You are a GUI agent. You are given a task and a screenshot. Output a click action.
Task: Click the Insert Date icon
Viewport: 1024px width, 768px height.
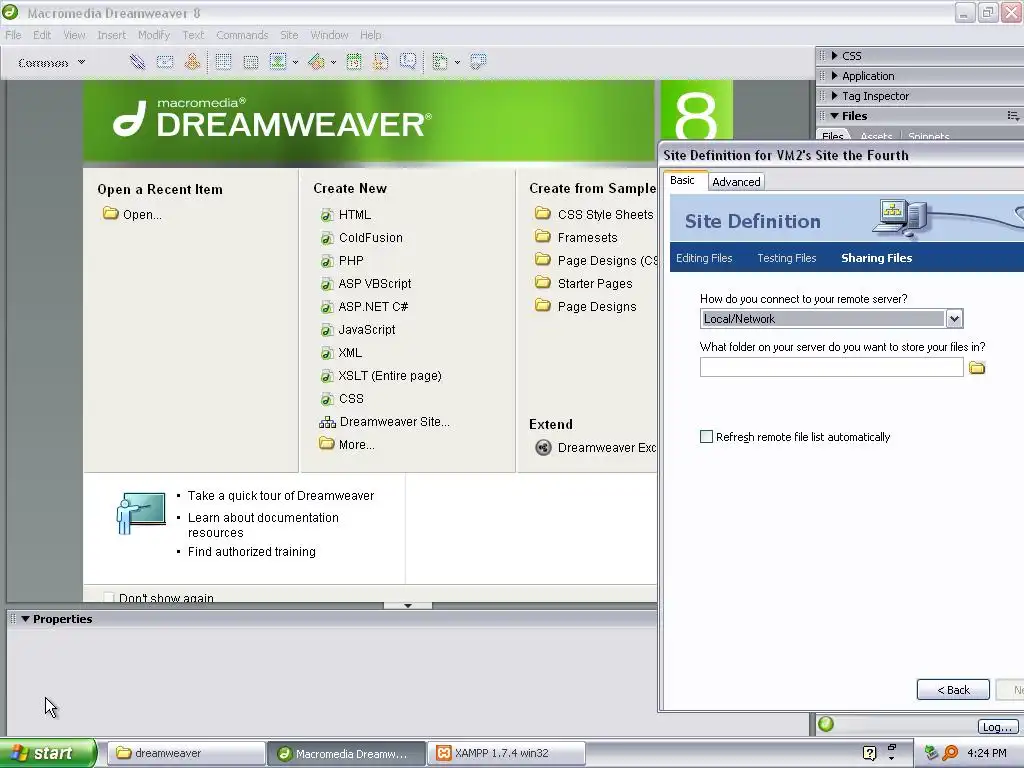pyautogui.click(x=354, y=62)
